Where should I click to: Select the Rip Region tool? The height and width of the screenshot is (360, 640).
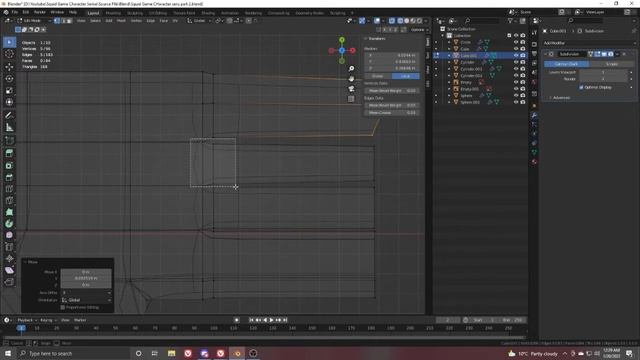pos(9,282)
